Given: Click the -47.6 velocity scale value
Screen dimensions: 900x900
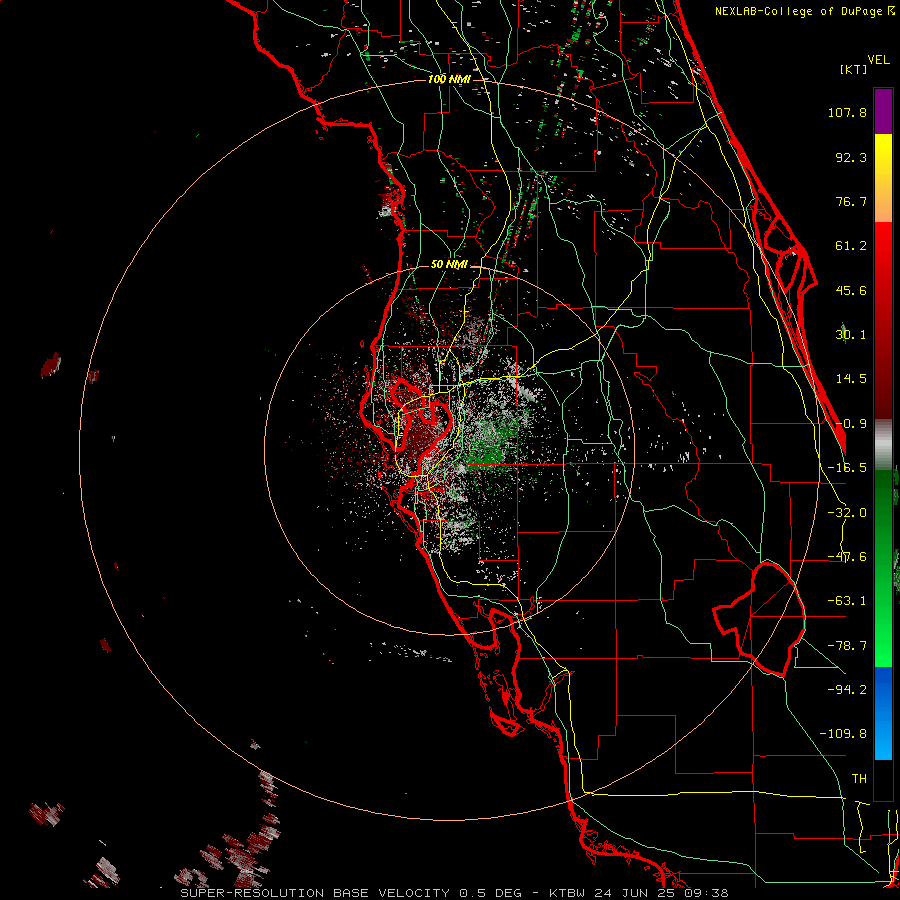Looking at the screenshot, I should [x=847, y=557].
